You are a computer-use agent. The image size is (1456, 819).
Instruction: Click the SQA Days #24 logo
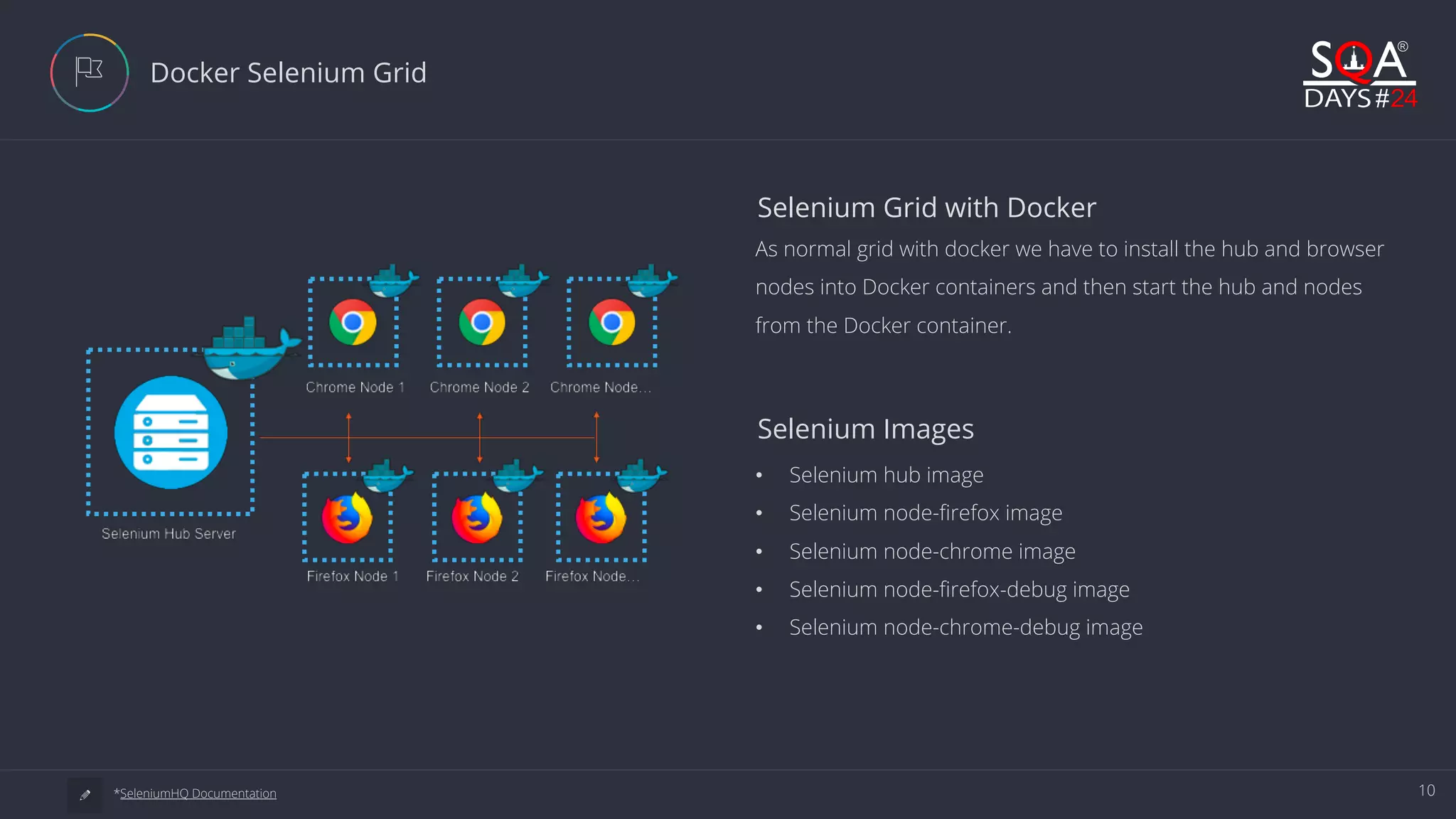click(1359, 75)
